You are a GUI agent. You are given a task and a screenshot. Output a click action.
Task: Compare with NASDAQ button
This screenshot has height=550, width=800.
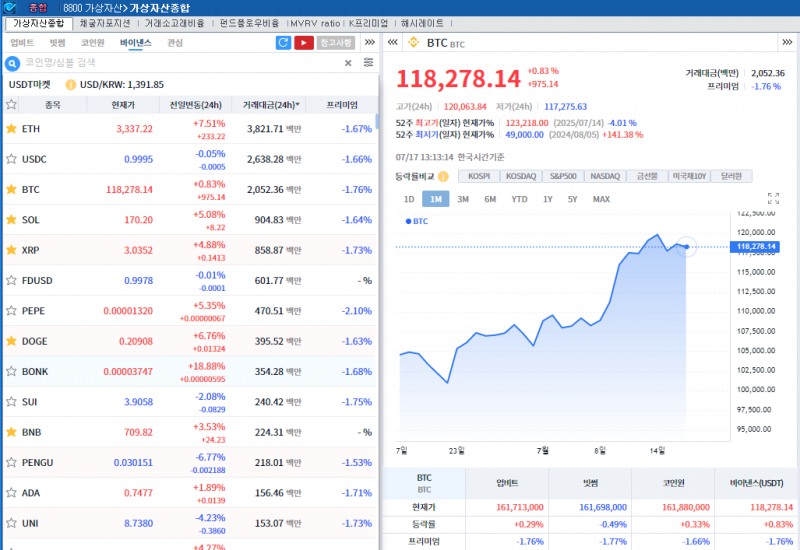[605, 176]
